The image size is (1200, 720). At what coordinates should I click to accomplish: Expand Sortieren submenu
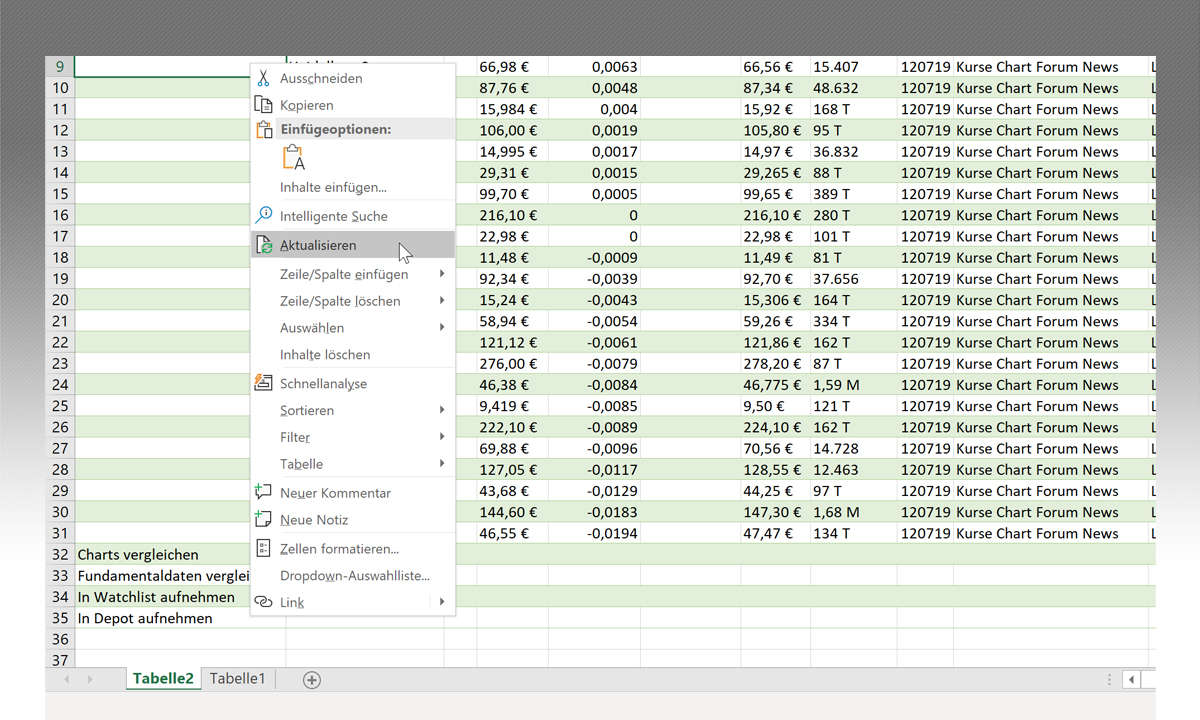tap(353, 410)
